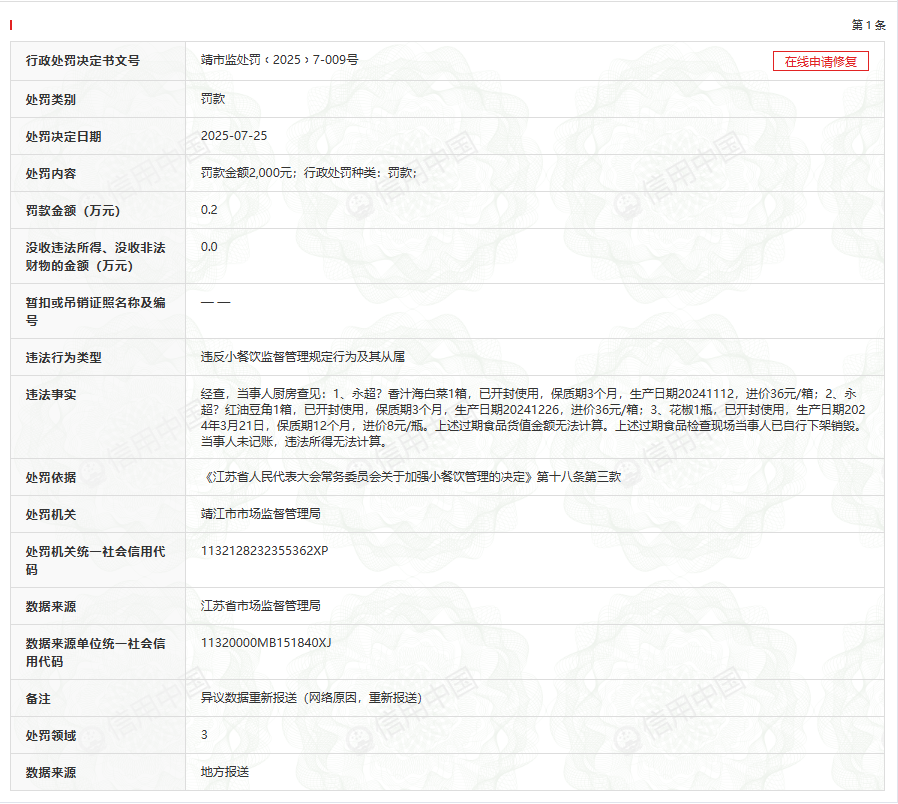898x804 pixels.
Task: Select the fine amount value 0.2
Action: pos(209,210)
